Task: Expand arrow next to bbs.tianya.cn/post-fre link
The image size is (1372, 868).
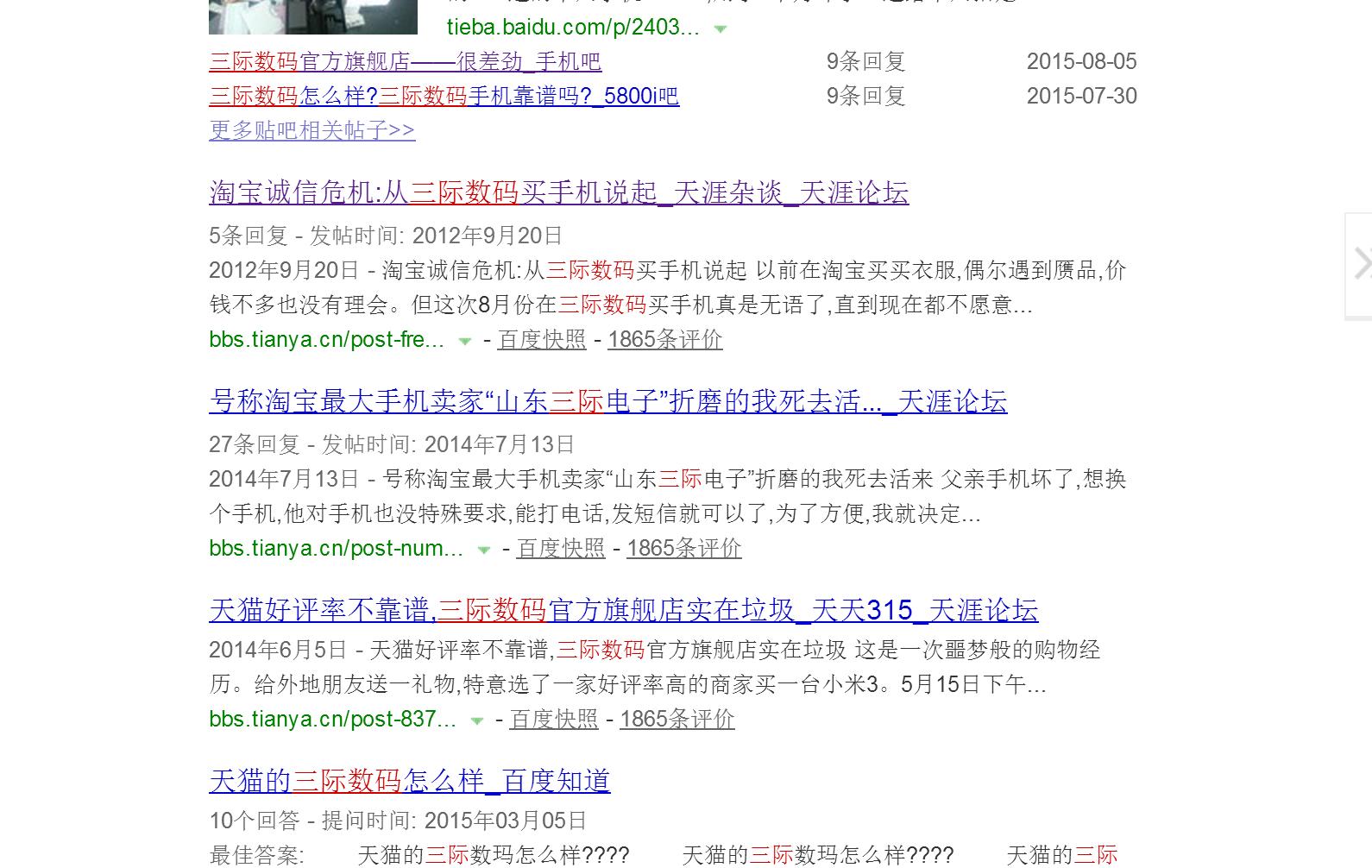Action: [x=464, y=341]
